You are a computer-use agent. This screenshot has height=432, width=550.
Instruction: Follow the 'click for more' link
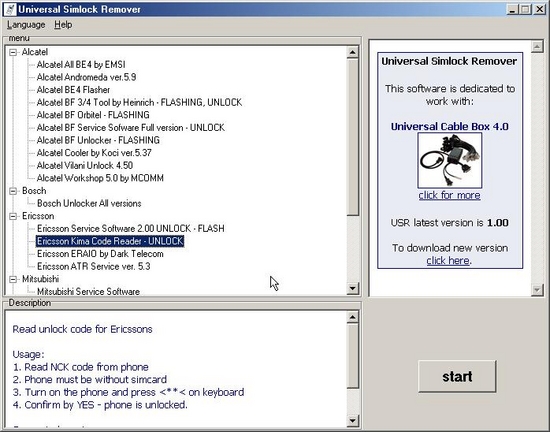click(x=449, y=195)
